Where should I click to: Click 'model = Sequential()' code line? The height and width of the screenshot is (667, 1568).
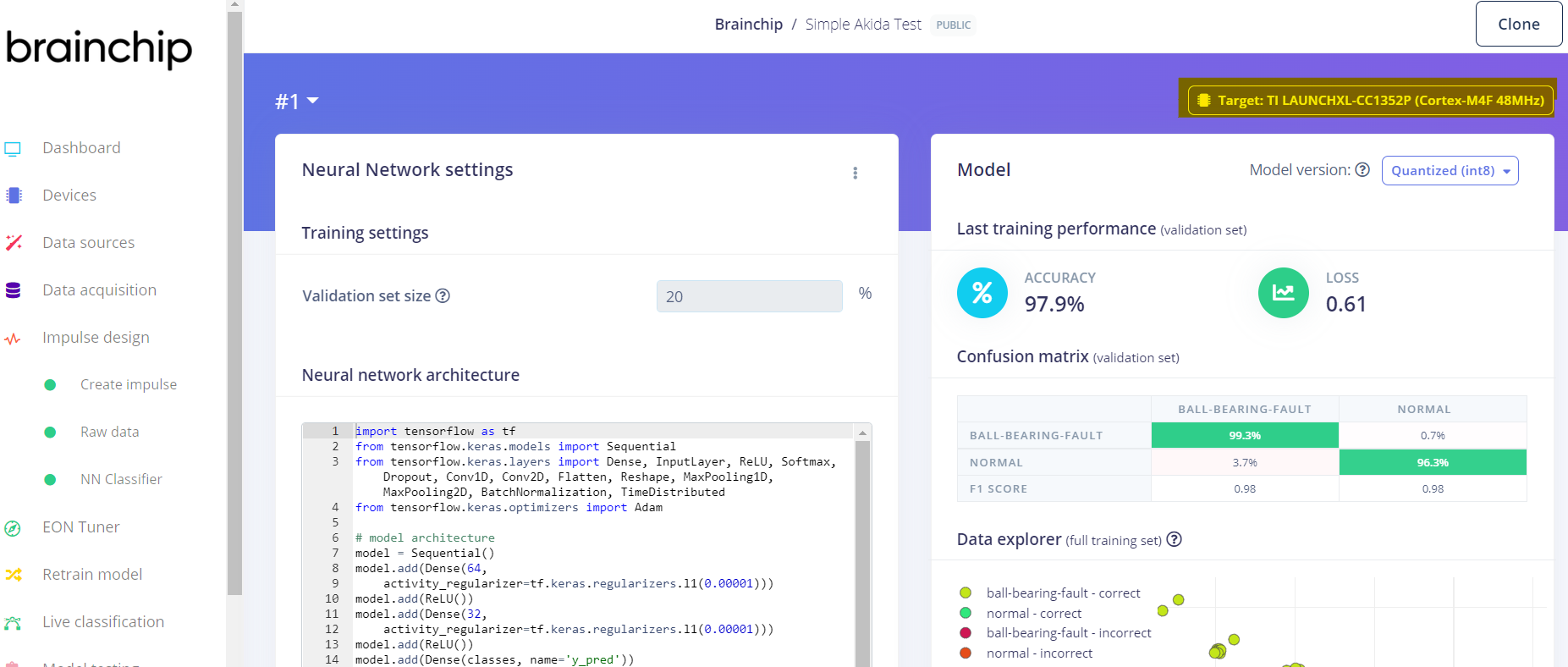pyautogui.click(x=425, y=553)
